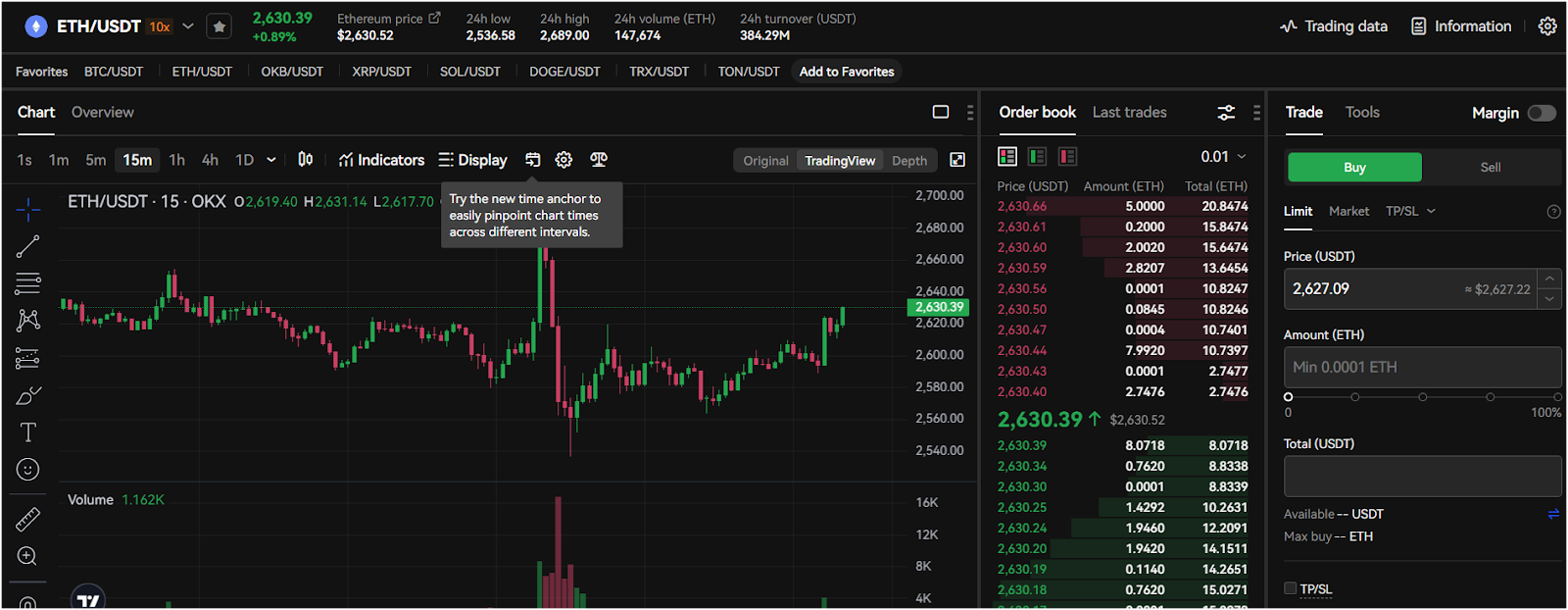Open the external link icon beside Ethereum price
The width and height of the screenshot is (1568, 610).
tap(435, 18)
